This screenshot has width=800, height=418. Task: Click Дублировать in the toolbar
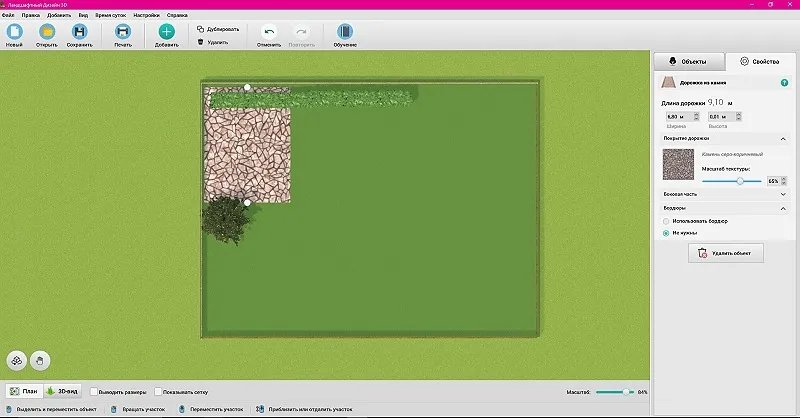click(x=218, y=29)
